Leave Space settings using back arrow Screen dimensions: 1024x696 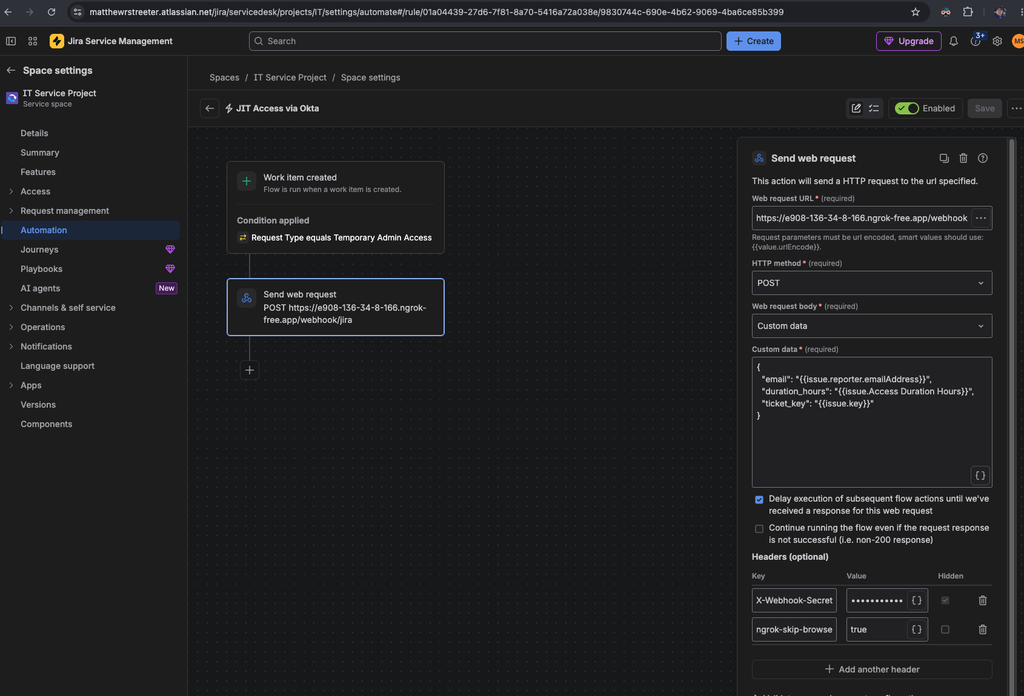(x=10, y=71)
